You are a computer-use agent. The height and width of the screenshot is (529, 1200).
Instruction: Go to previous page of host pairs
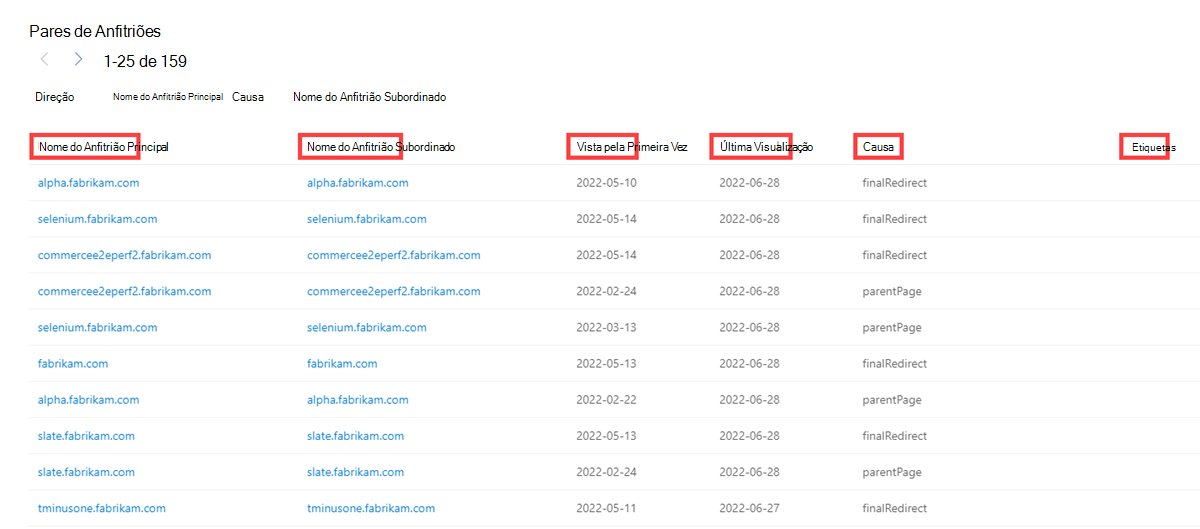click(44, 60)
